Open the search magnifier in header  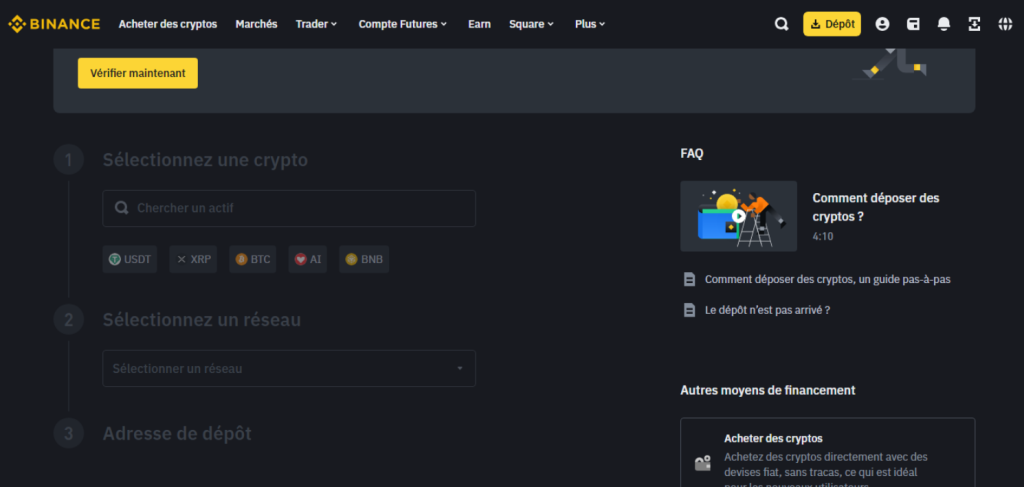(782, 24)
